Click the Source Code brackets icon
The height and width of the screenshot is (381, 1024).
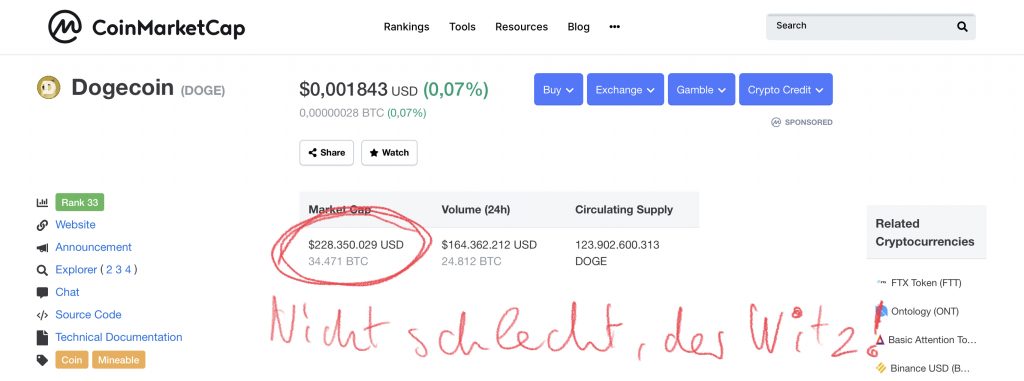(42, 315)
